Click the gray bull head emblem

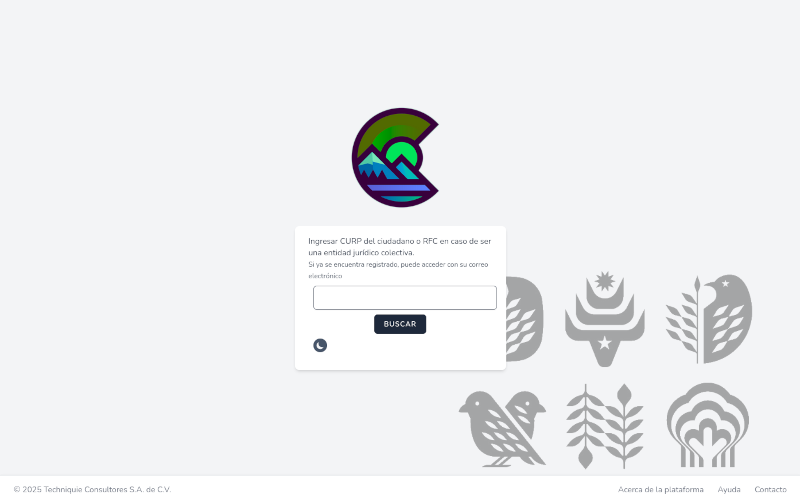click(x=605, y=319)
